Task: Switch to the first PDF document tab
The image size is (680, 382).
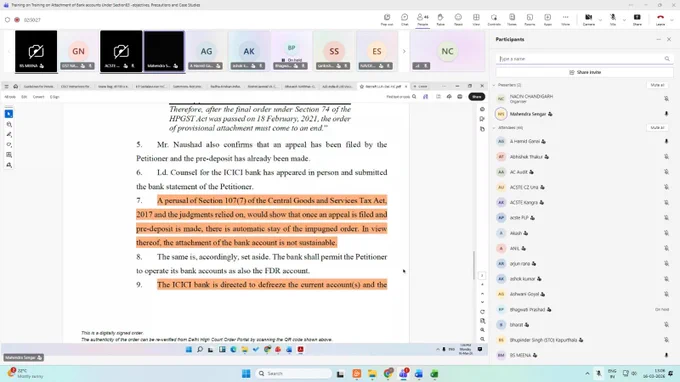Action: pyautogui.click(x=39, y=86)
